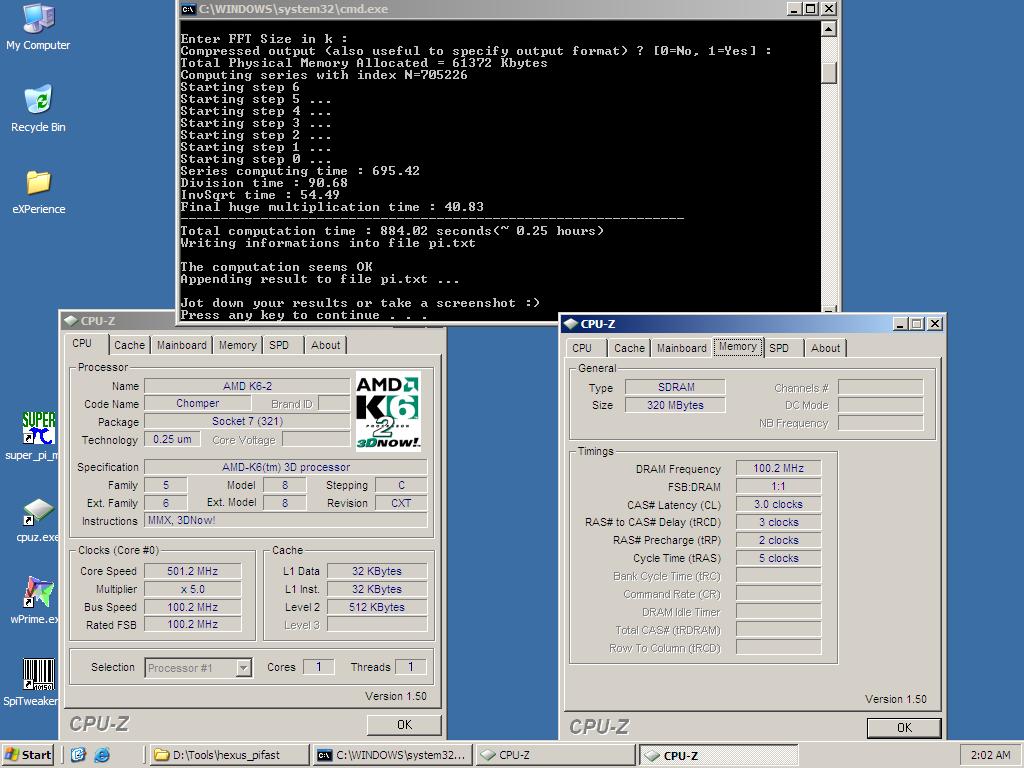1024x768 pixels.
Task: Open the Memory tab in left CPU-Z
Action: (x=238, y=345)
